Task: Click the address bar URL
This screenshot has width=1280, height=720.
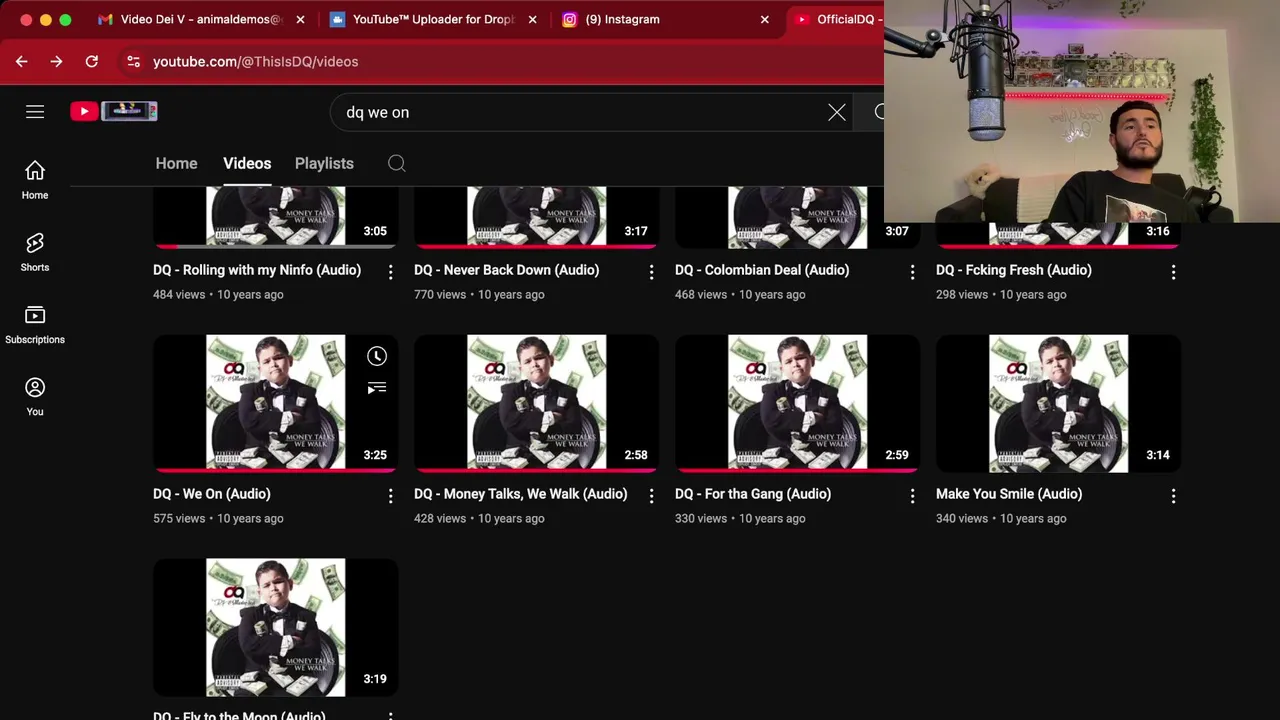Action: (255, 61)
